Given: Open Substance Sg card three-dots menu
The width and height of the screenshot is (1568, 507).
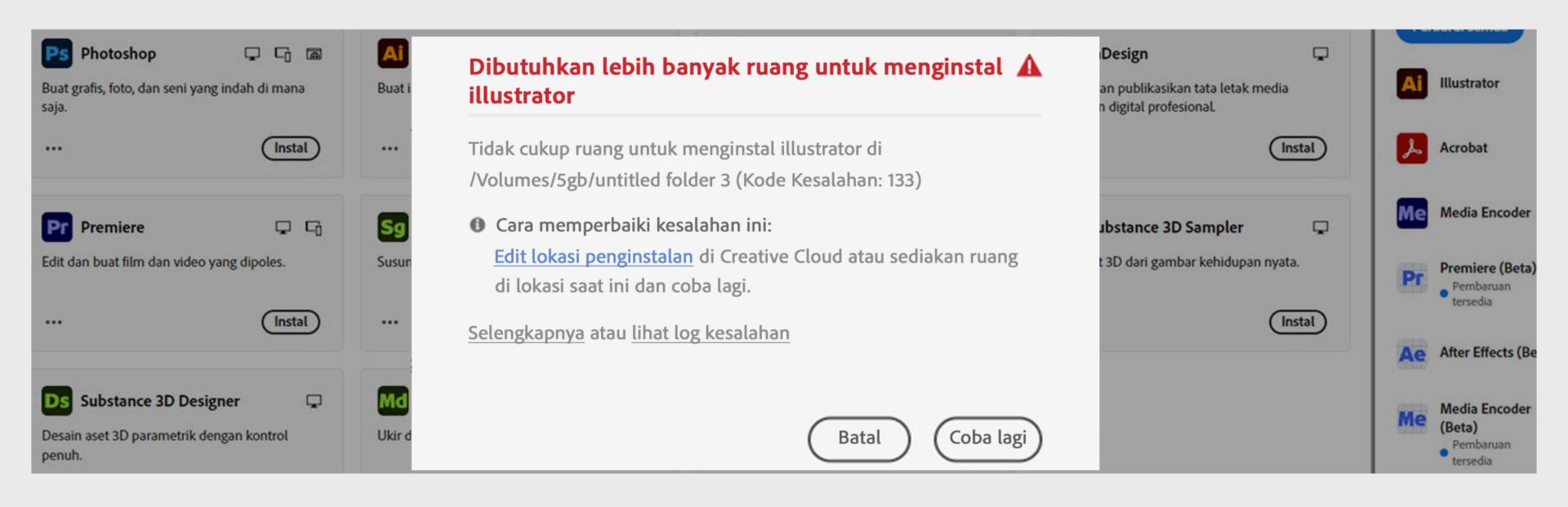Looking at the screenshot, I should click(390, 322).
